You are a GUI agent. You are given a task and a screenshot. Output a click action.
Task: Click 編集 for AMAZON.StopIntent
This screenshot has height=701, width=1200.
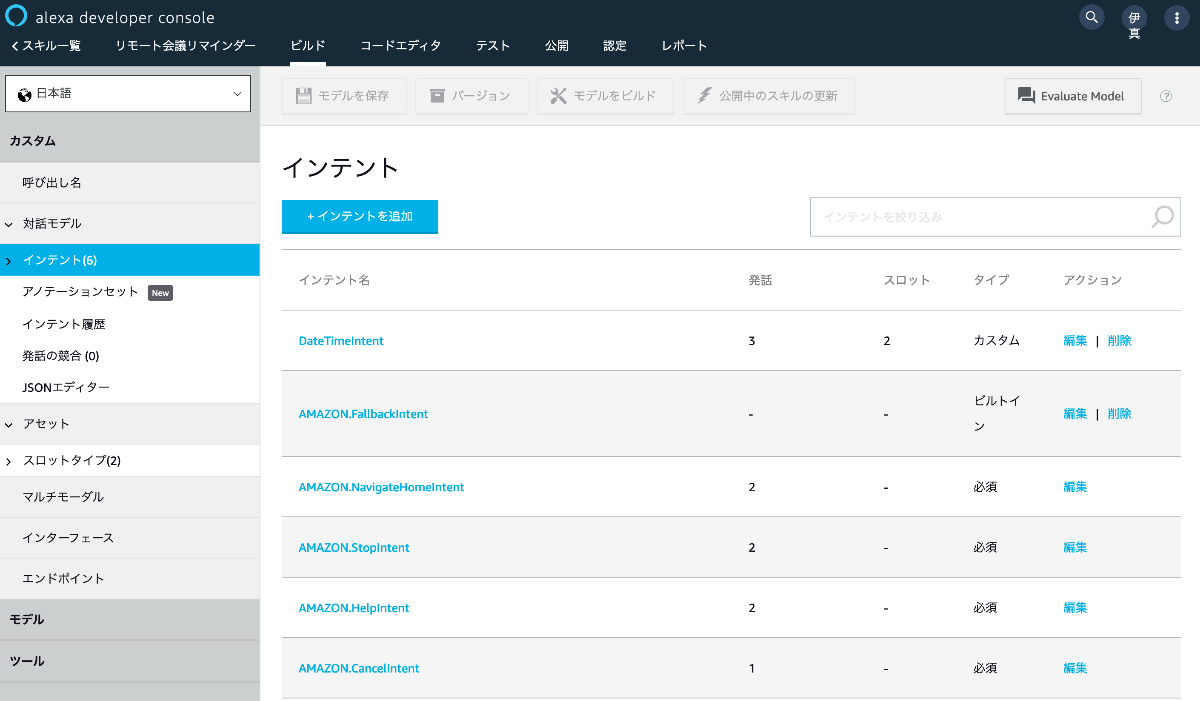click(1075, 548)
